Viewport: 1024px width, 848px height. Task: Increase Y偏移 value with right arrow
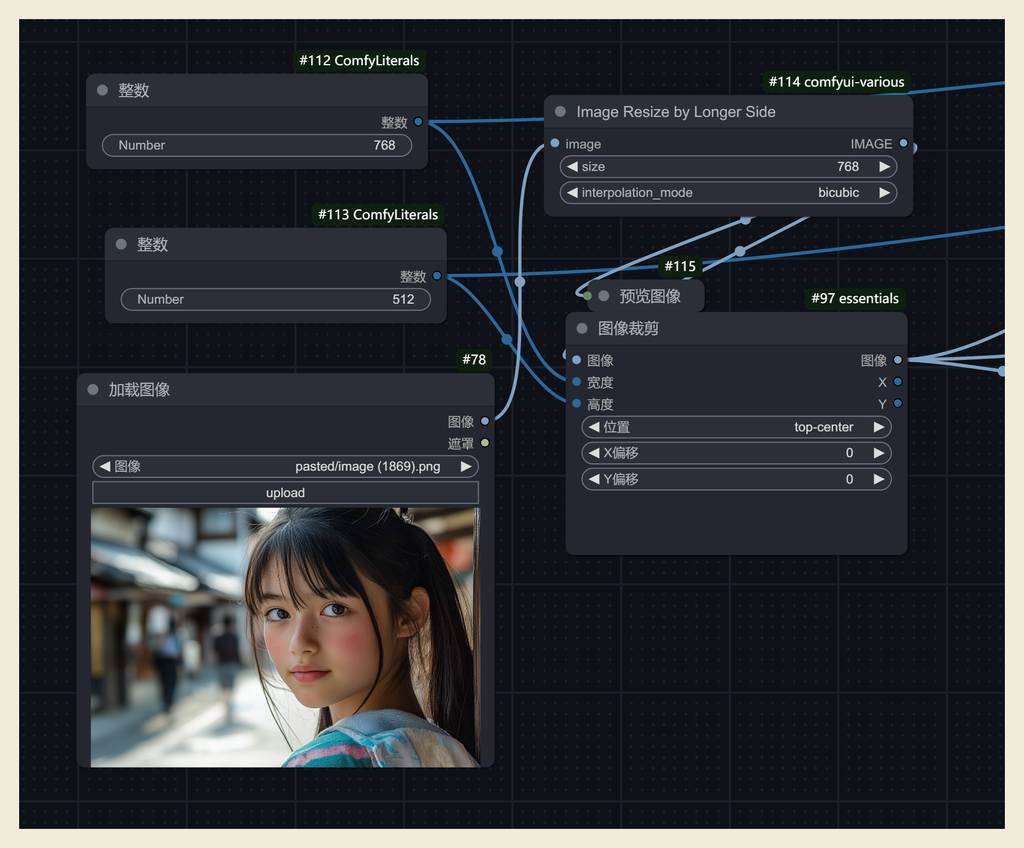[x=878, y=479]
